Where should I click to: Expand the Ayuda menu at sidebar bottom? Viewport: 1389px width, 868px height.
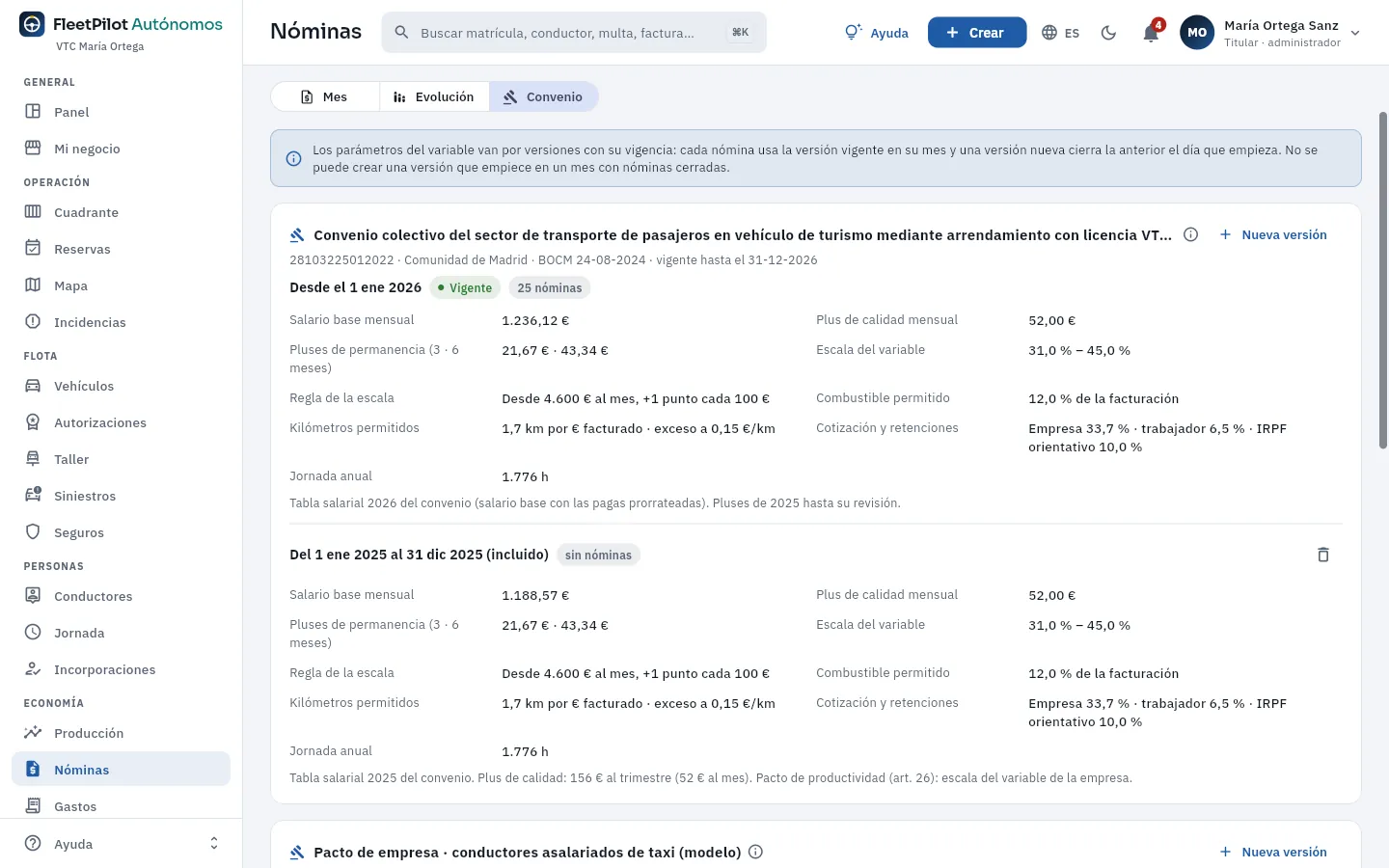pos(121,844)
